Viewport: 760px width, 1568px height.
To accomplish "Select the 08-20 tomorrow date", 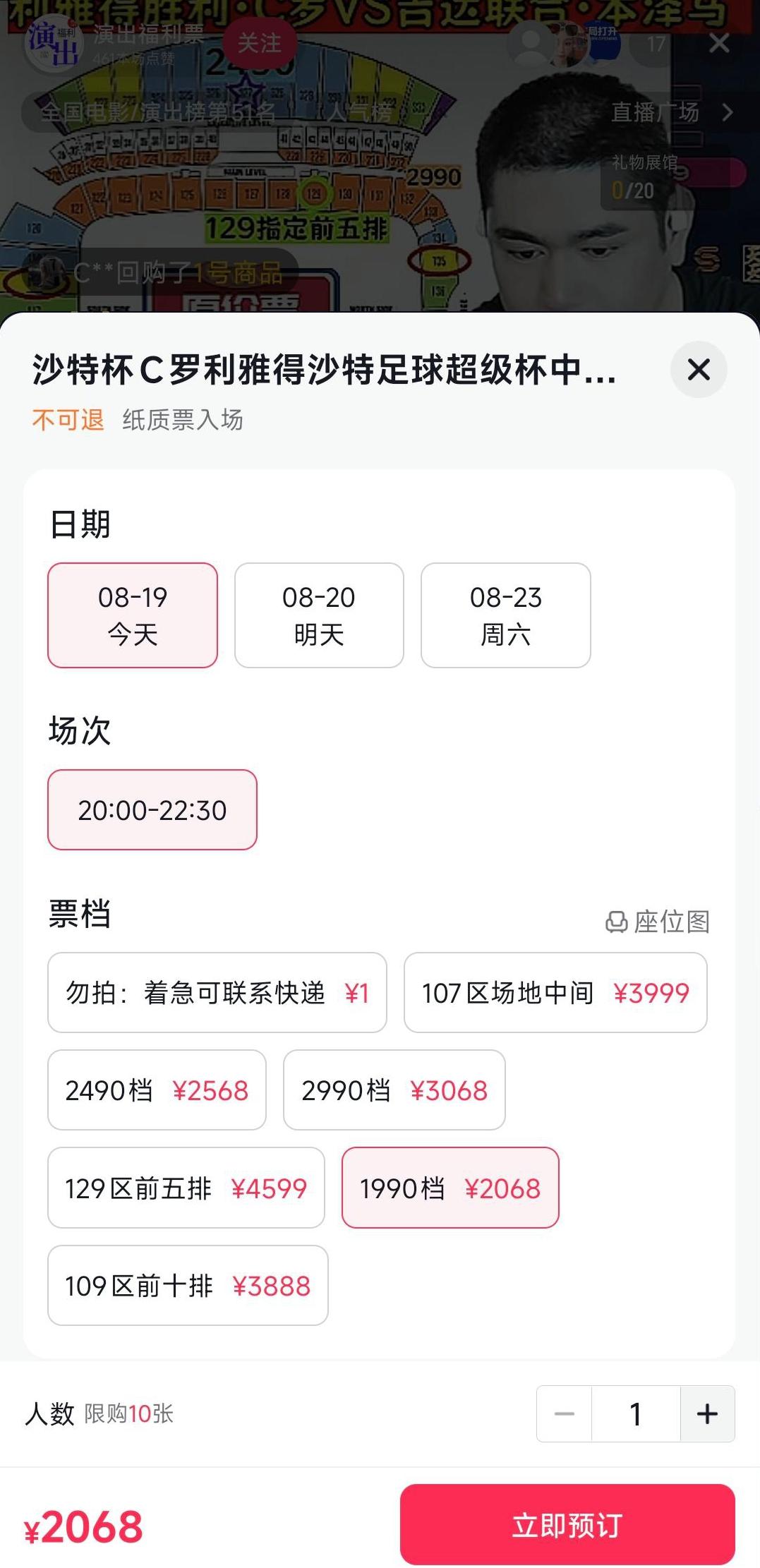I will point(319,615).
